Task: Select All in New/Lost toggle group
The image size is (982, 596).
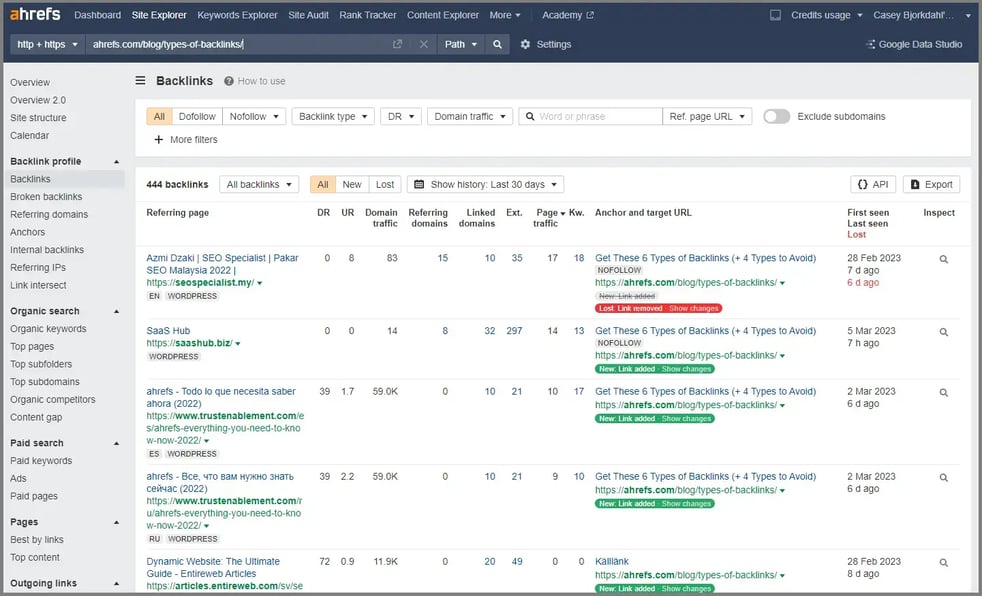Action: pos(323,185)
